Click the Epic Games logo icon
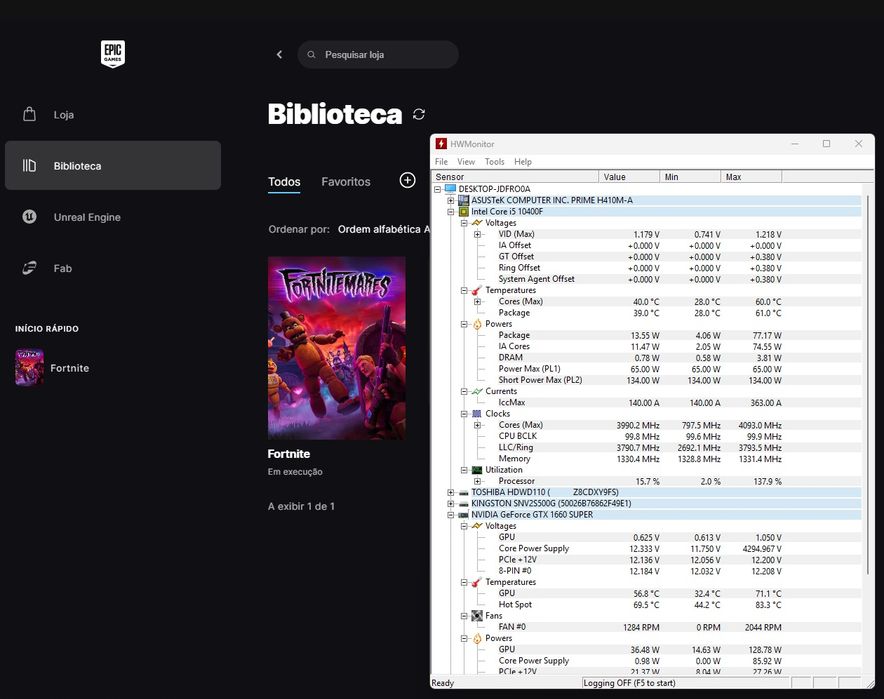Viewport: 884px width, 699px height. click(x=113, y=54)
